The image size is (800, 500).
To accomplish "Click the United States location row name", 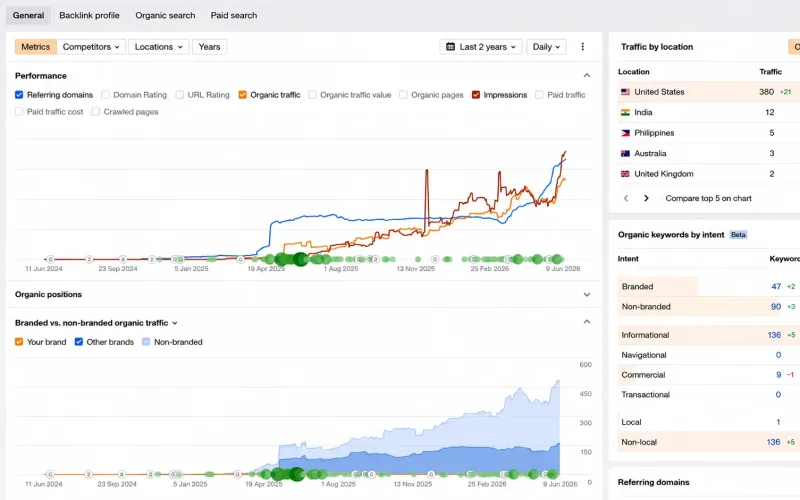I will click(659, 92).
